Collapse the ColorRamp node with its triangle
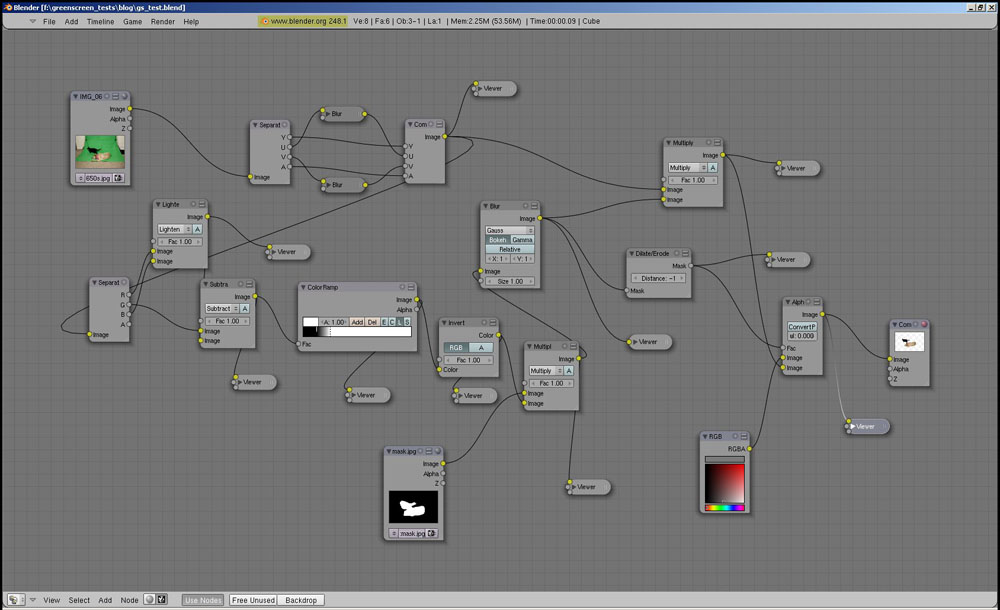1000x610 pixels. (302, 287)
